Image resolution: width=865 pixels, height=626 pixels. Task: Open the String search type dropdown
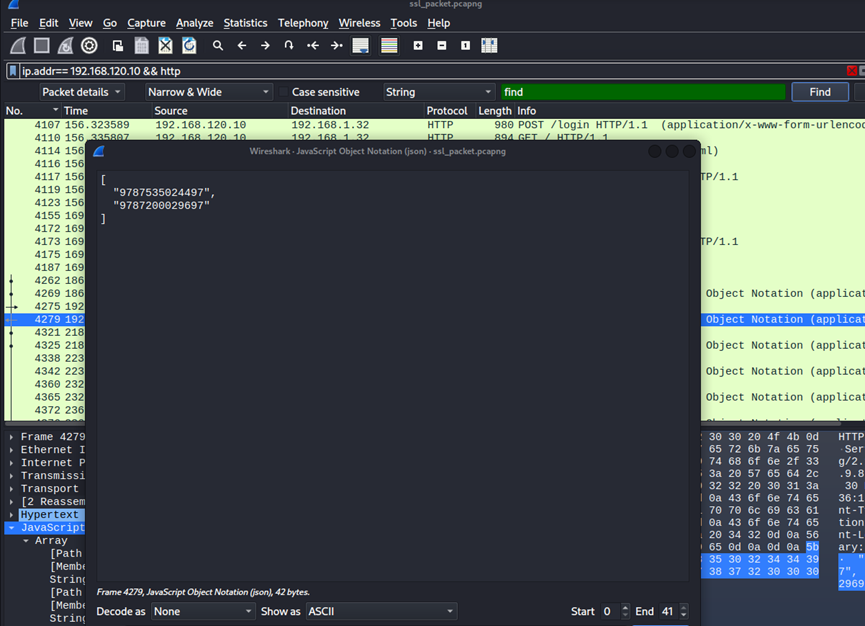click(x=439, y=92)
